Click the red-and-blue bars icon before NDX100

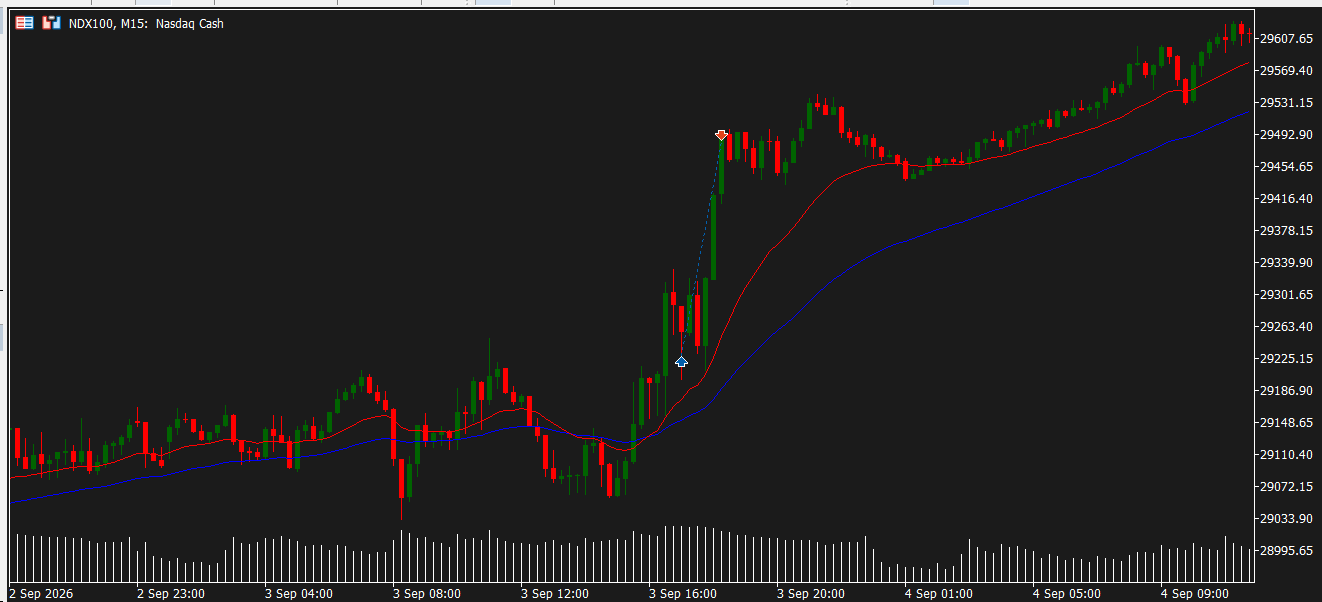click(x=51, y=23)
